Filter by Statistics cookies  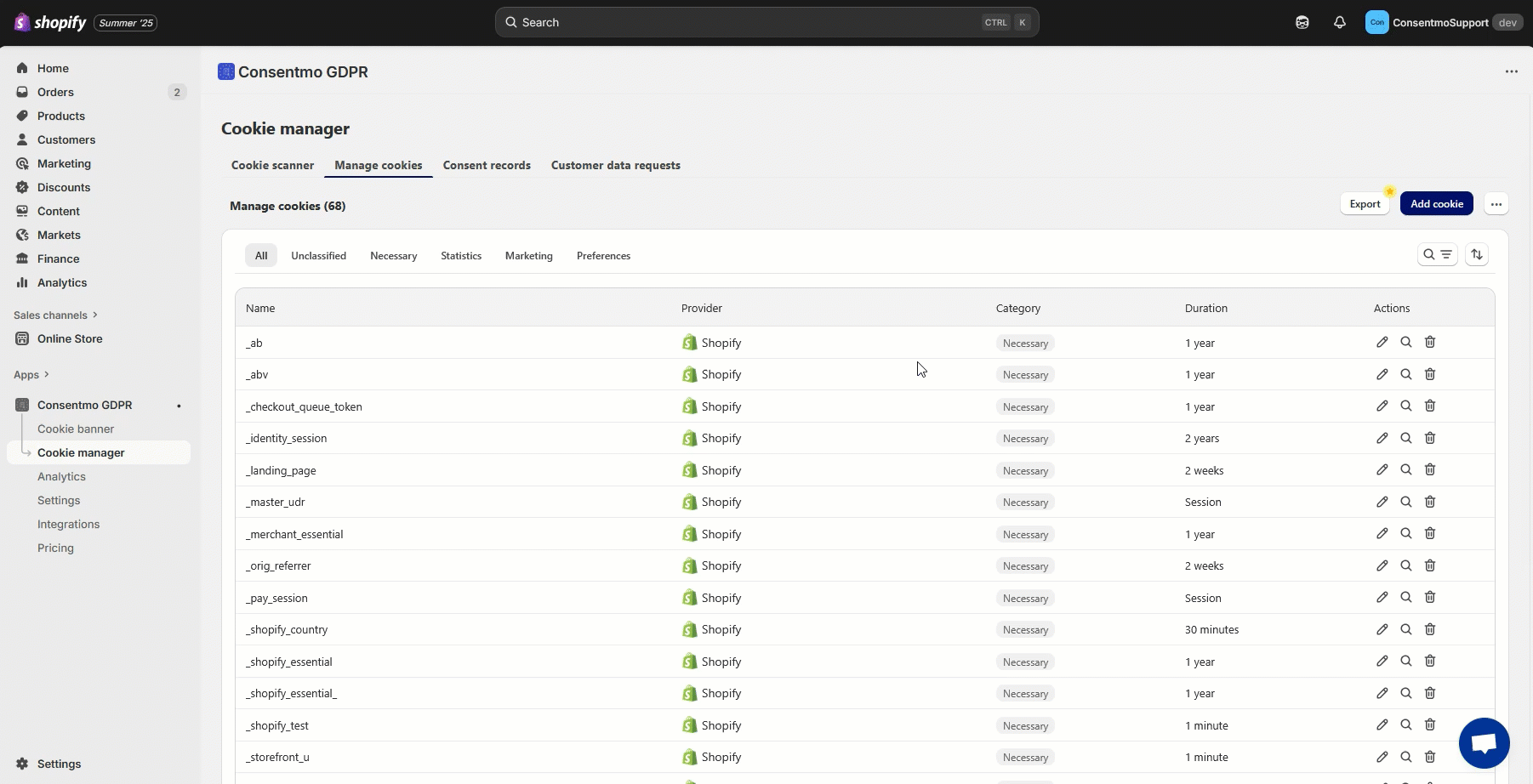pos(461,255)
